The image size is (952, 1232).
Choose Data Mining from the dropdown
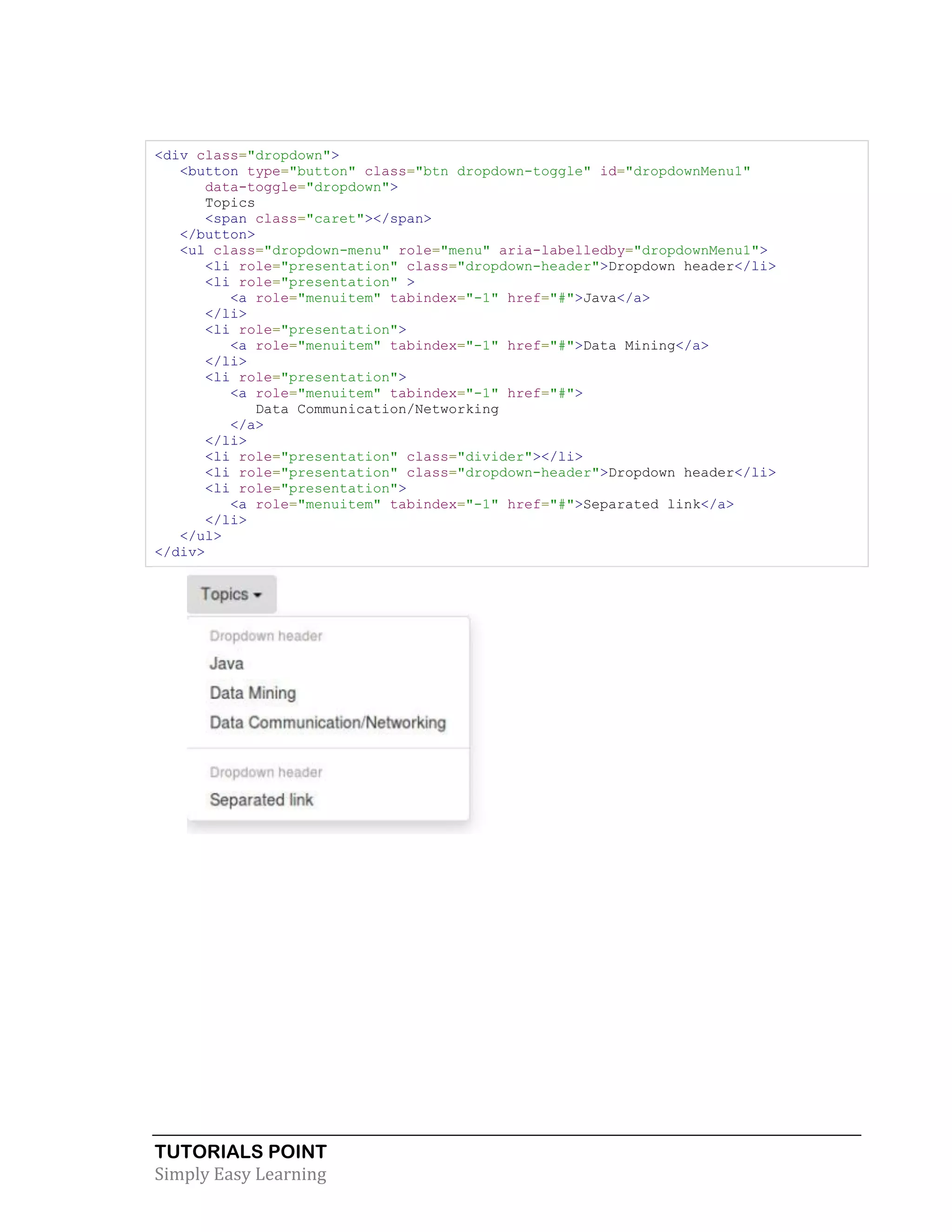(253, 693)
